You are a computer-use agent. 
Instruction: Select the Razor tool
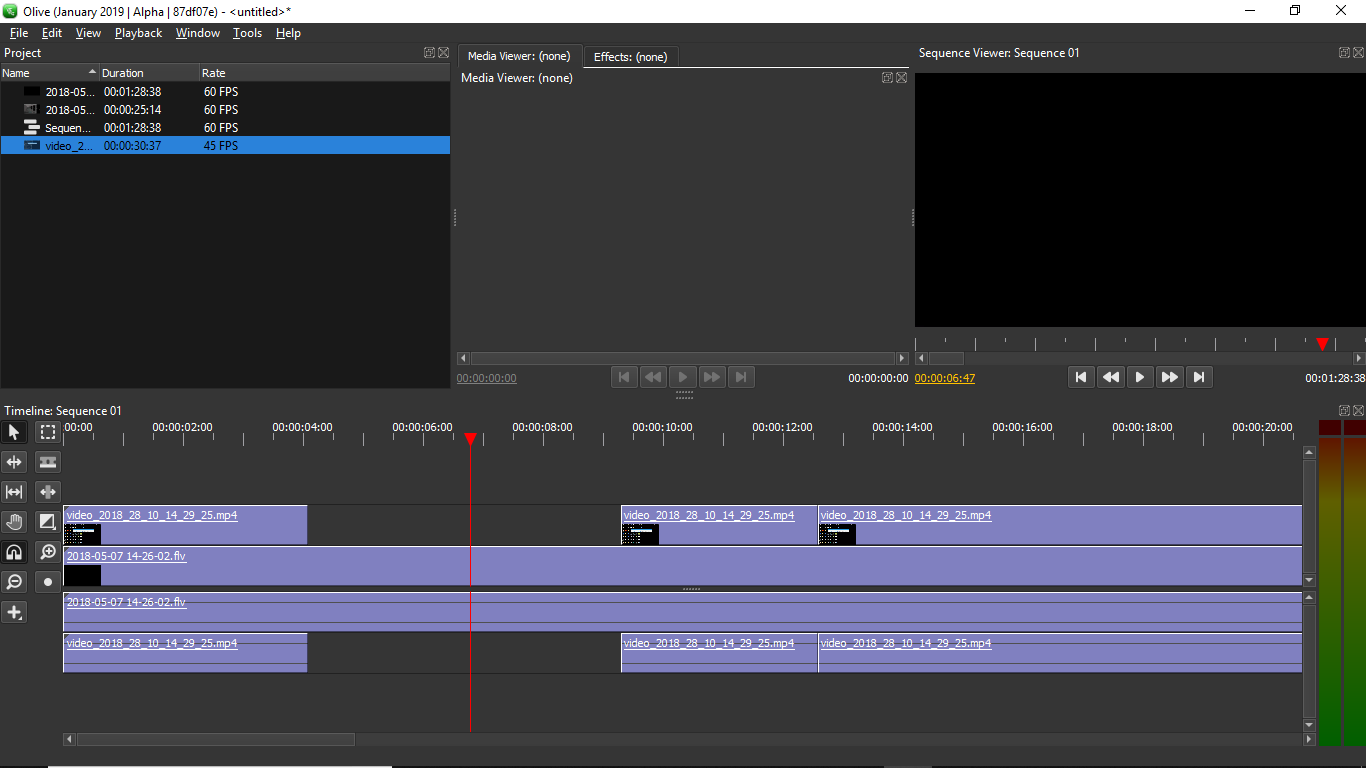48,462
